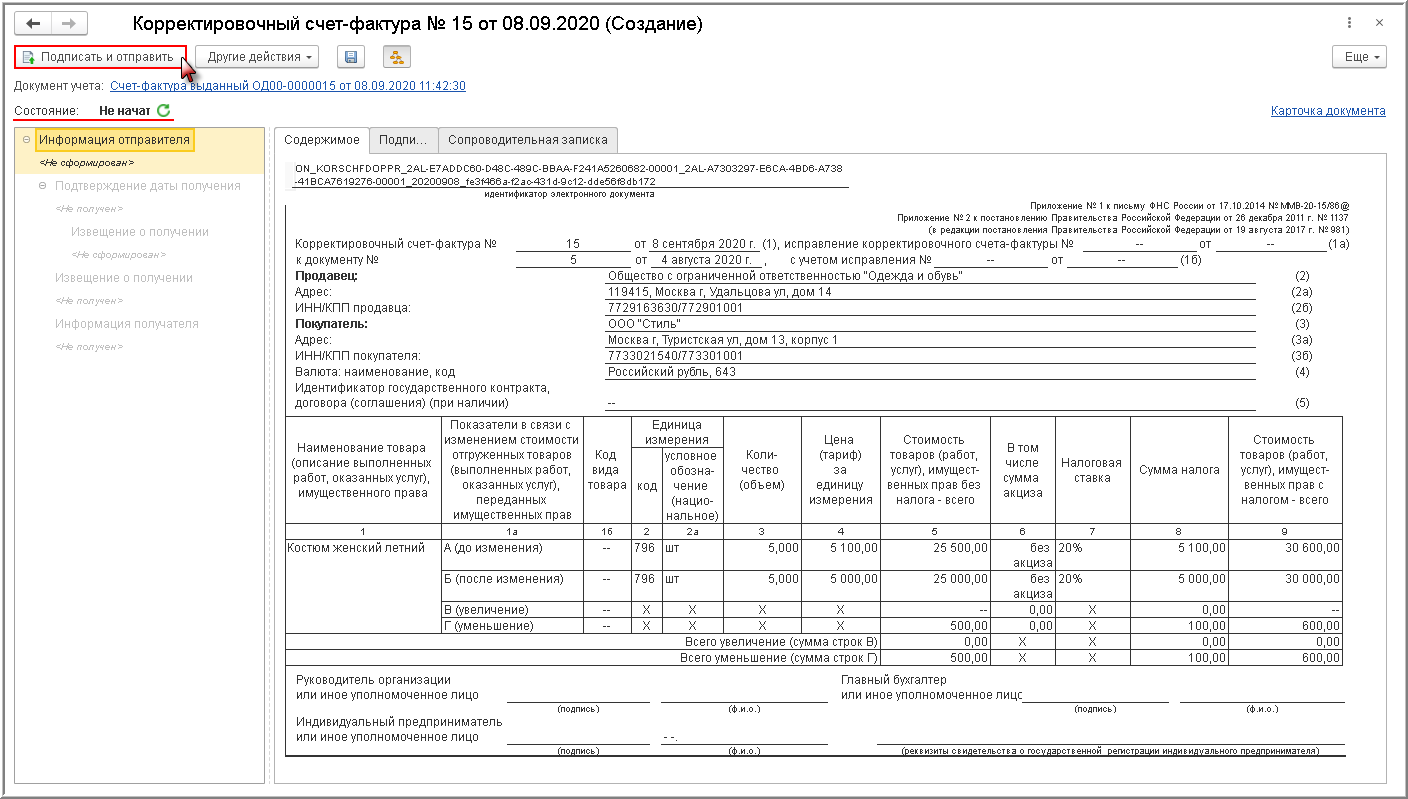1408x799 pixels.
Task: Click ИНН/КПП value 7729163630/772901001
Action: 675,308
